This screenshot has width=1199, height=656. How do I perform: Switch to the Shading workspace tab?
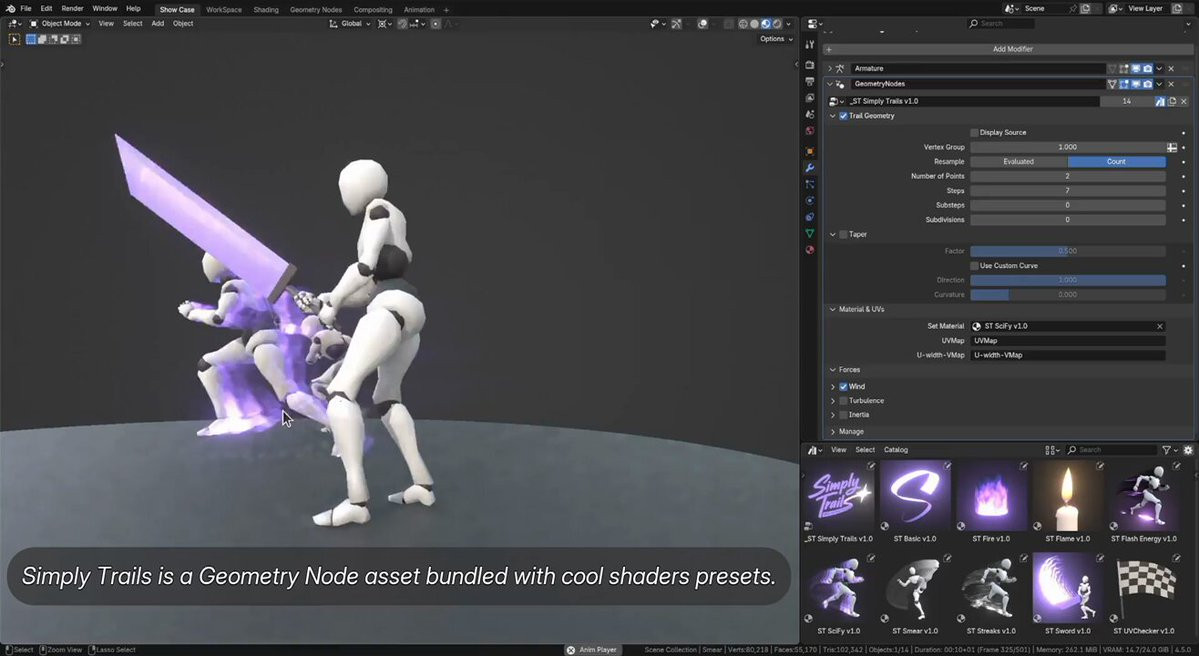click(266, 10)
